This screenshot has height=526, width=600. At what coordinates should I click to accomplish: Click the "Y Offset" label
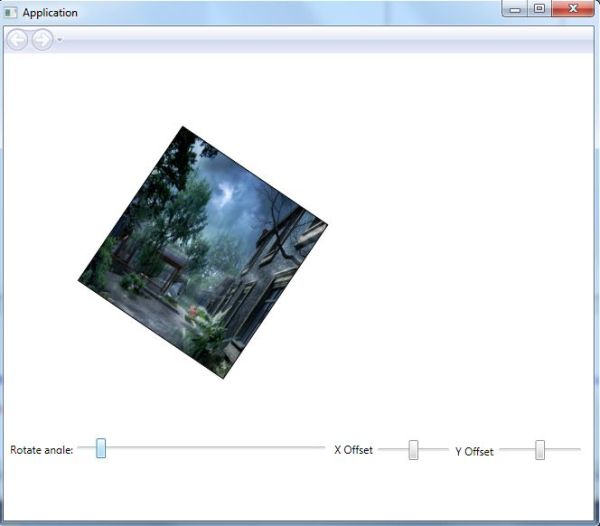[474, 451]
